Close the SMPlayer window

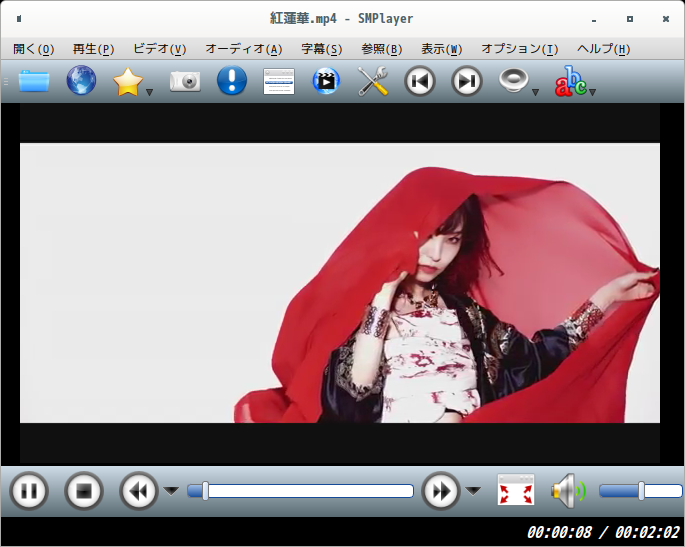click(666, 19)
